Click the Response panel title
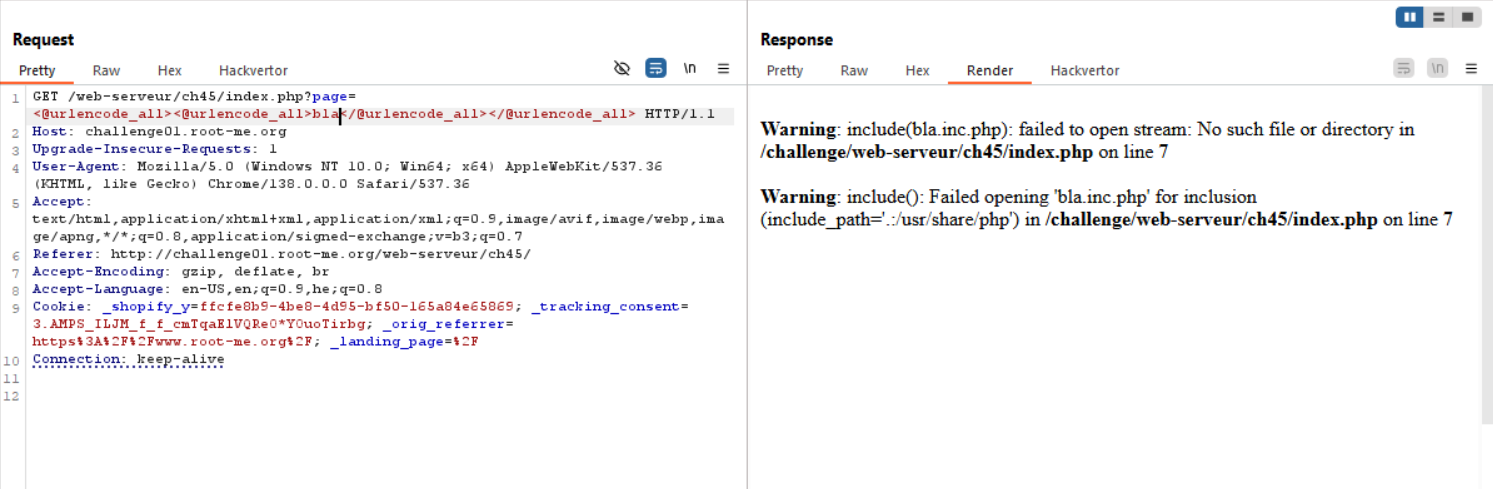 point(797,40)
